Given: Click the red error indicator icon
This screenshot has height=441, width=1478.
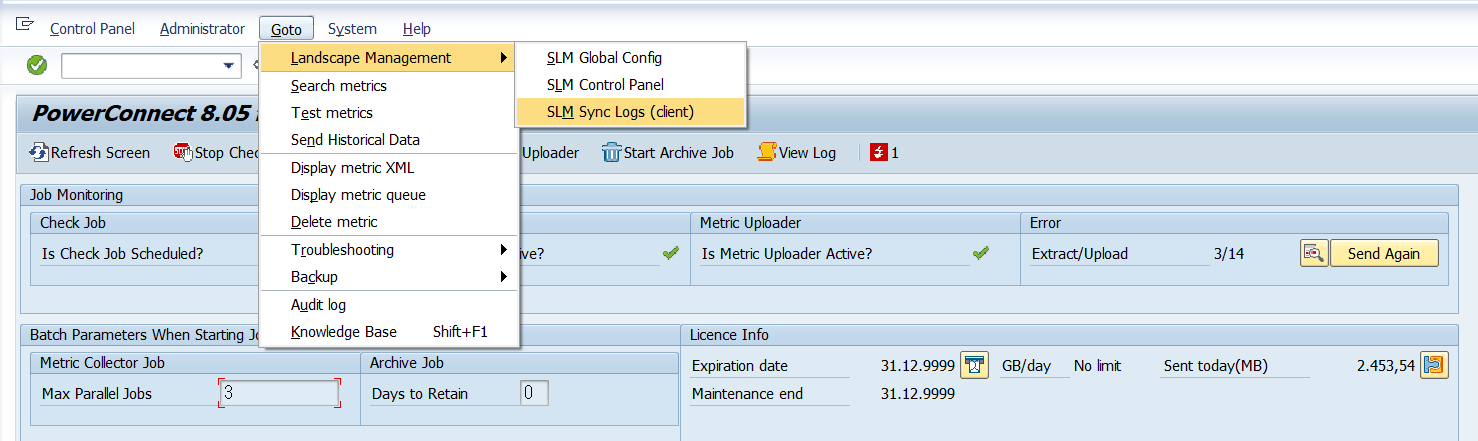Looking at the screenshot, I should (x=879, y=153).
